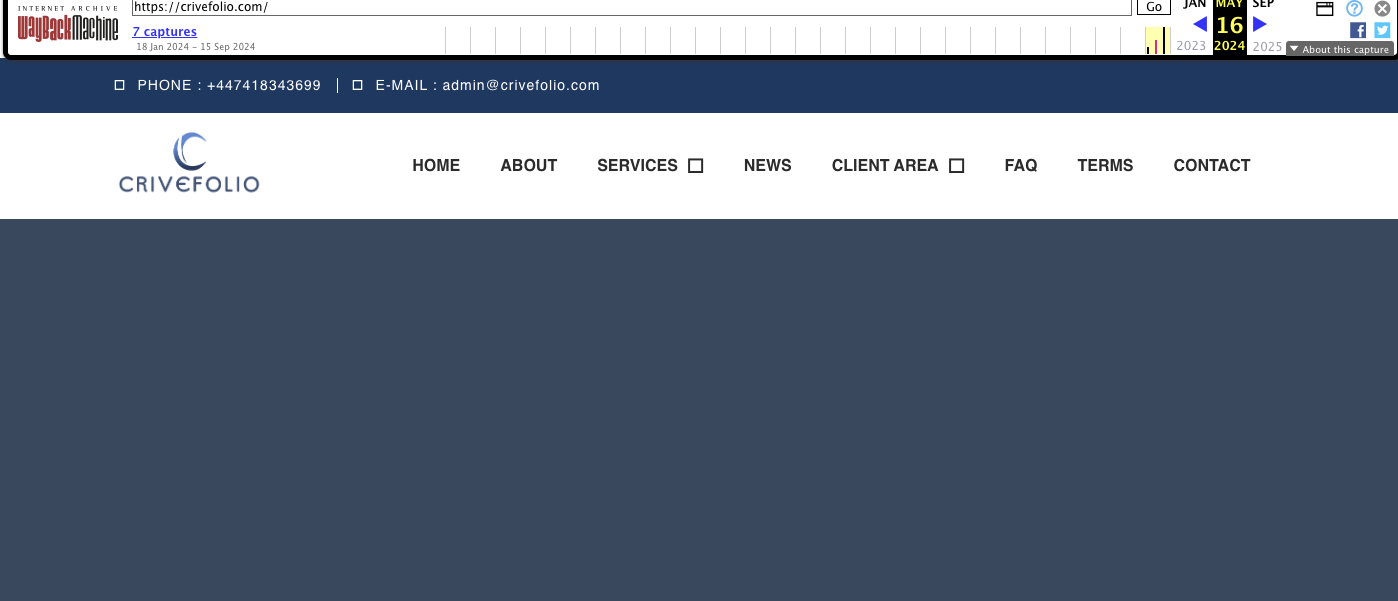1398x601 pixels.
Task: Select HOME in the navigation menu
Action: [436, 165]
